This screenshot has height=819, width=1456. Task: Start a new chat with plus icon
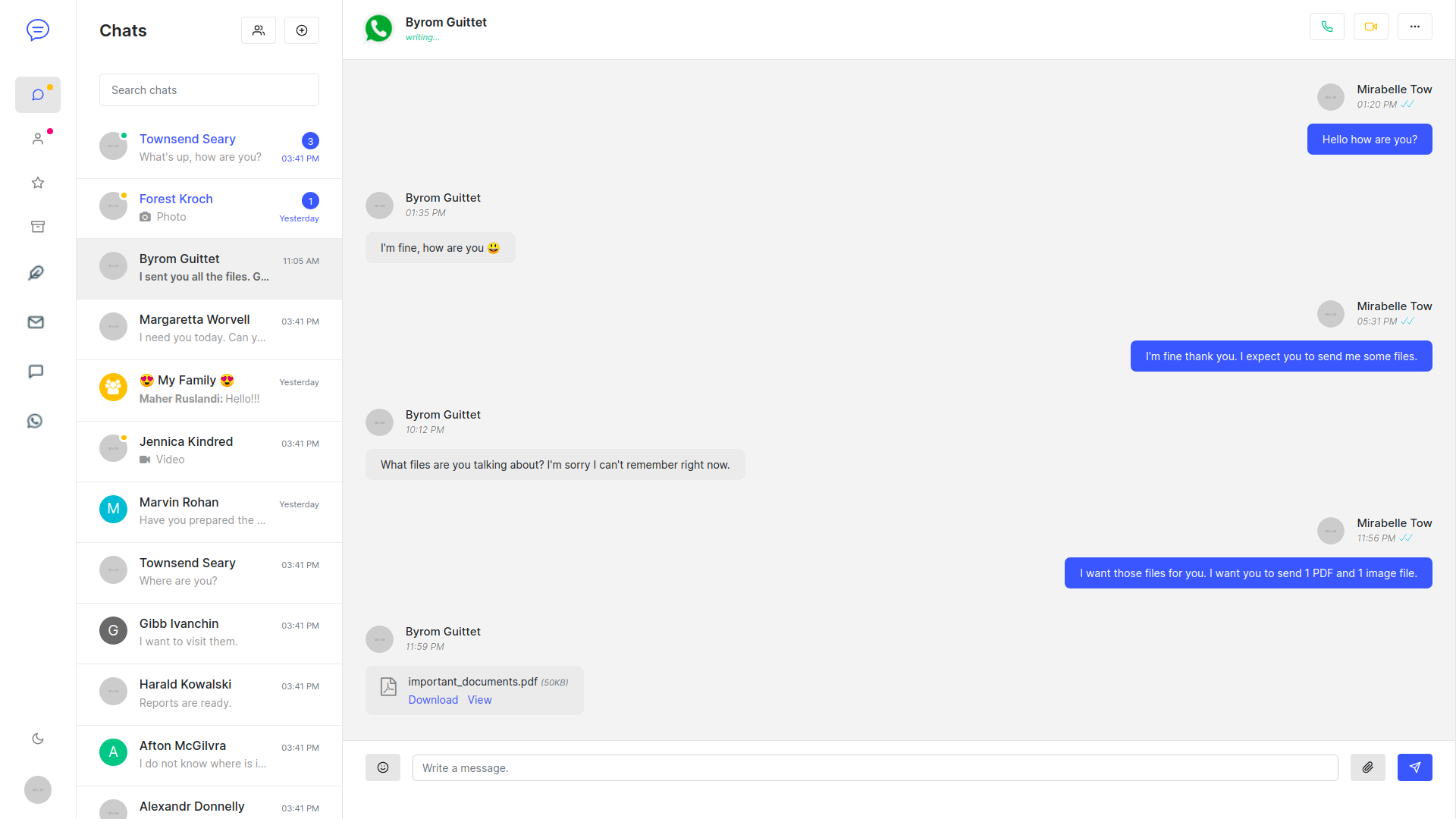click(302, 30)
